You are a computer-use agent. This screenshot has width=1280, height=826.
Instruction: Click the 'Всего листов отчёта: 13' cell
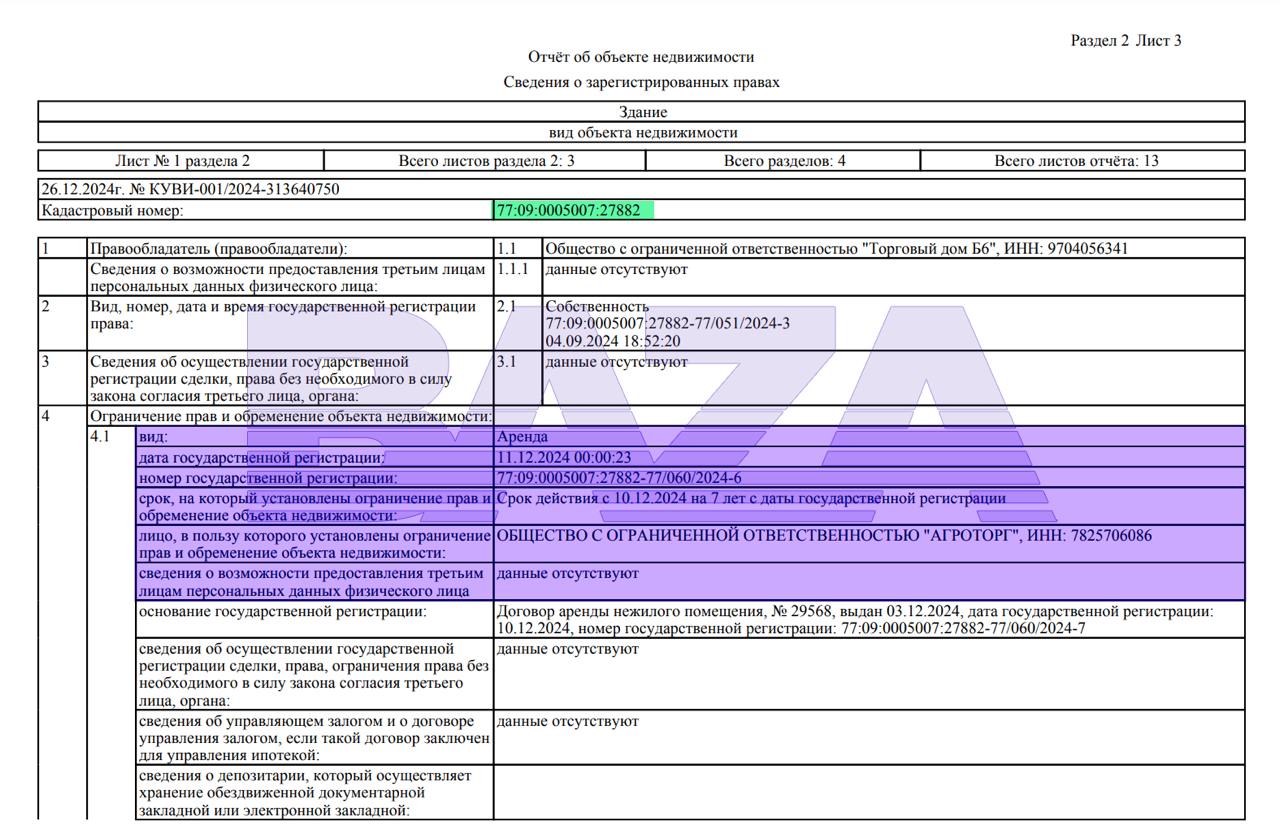[x=1076, y=160]
